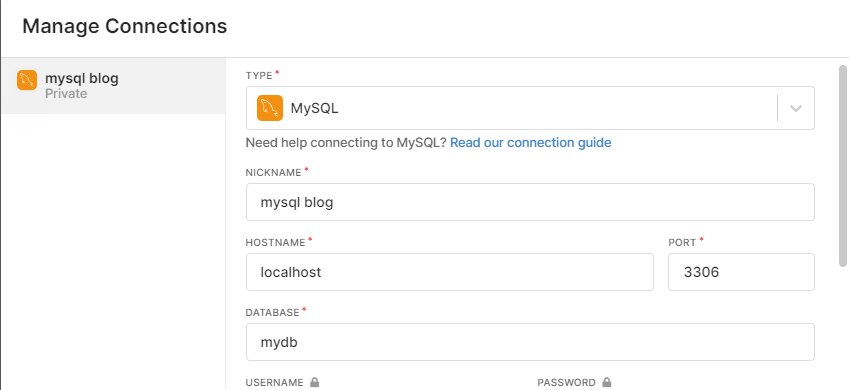
Task: Click the Need help connecting to MySQL text
Action: click(346, 142)
